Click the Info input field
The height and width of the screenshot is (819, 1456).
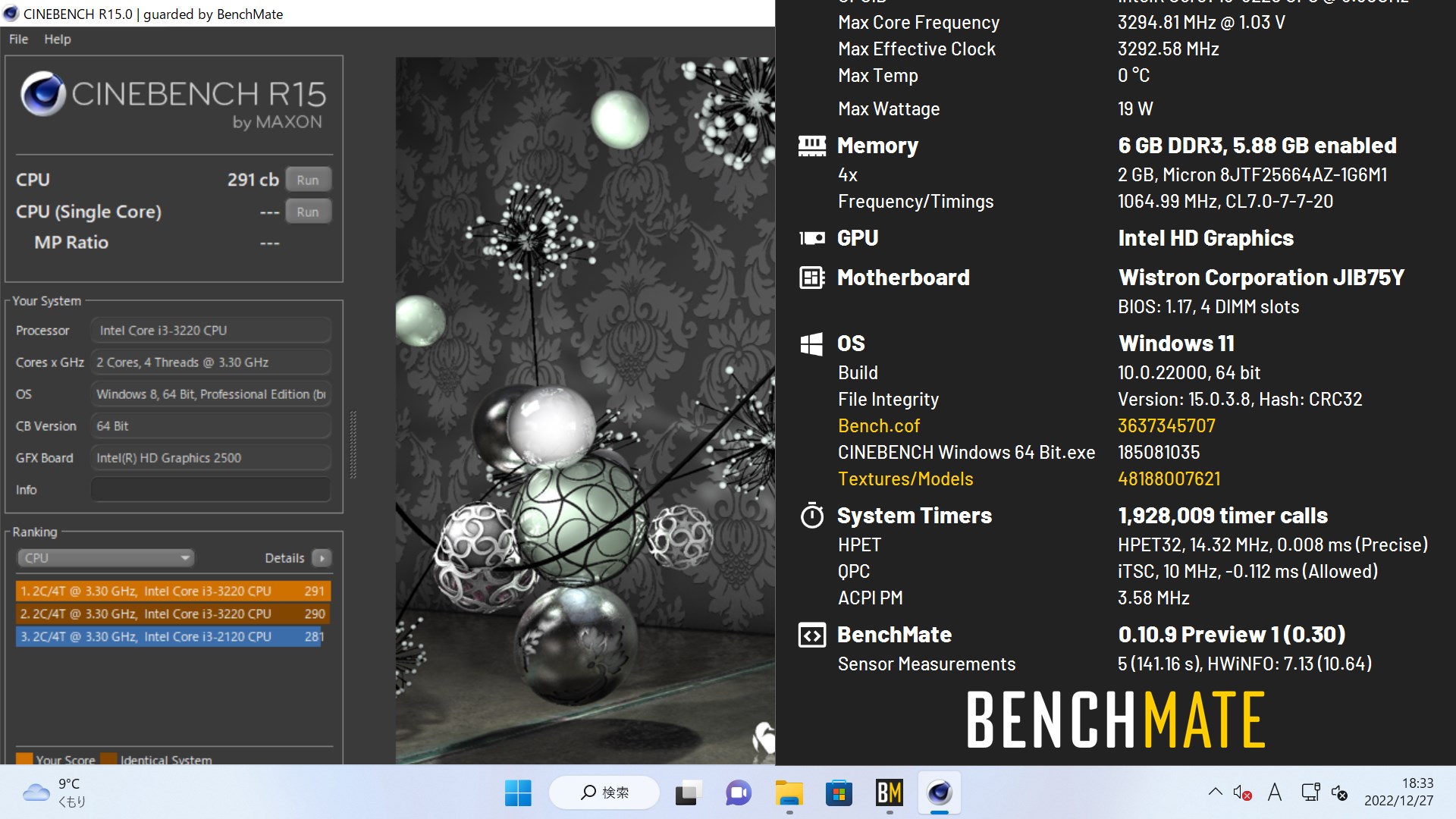(211, 490)
